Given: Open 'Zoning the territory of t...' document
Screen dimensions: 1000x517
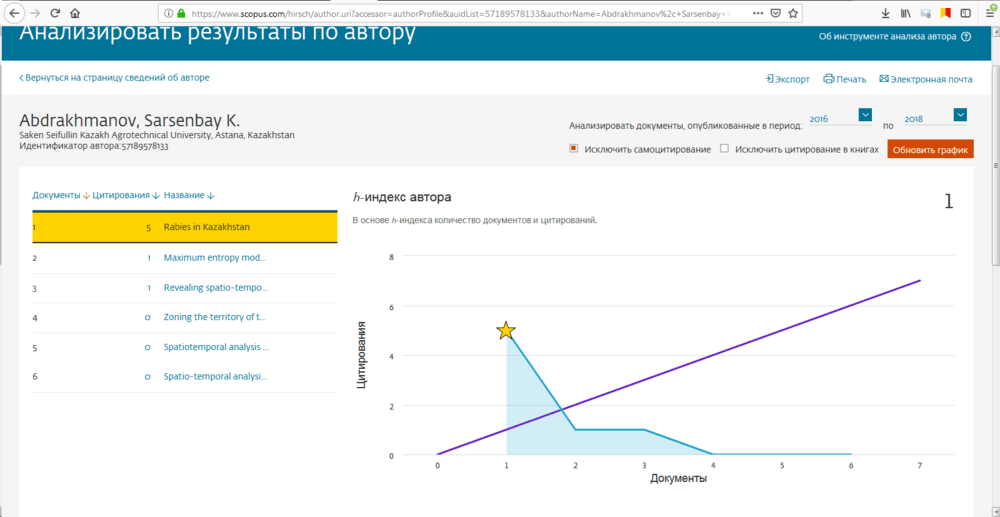Looking at the screenshot, I should [215, 317].
